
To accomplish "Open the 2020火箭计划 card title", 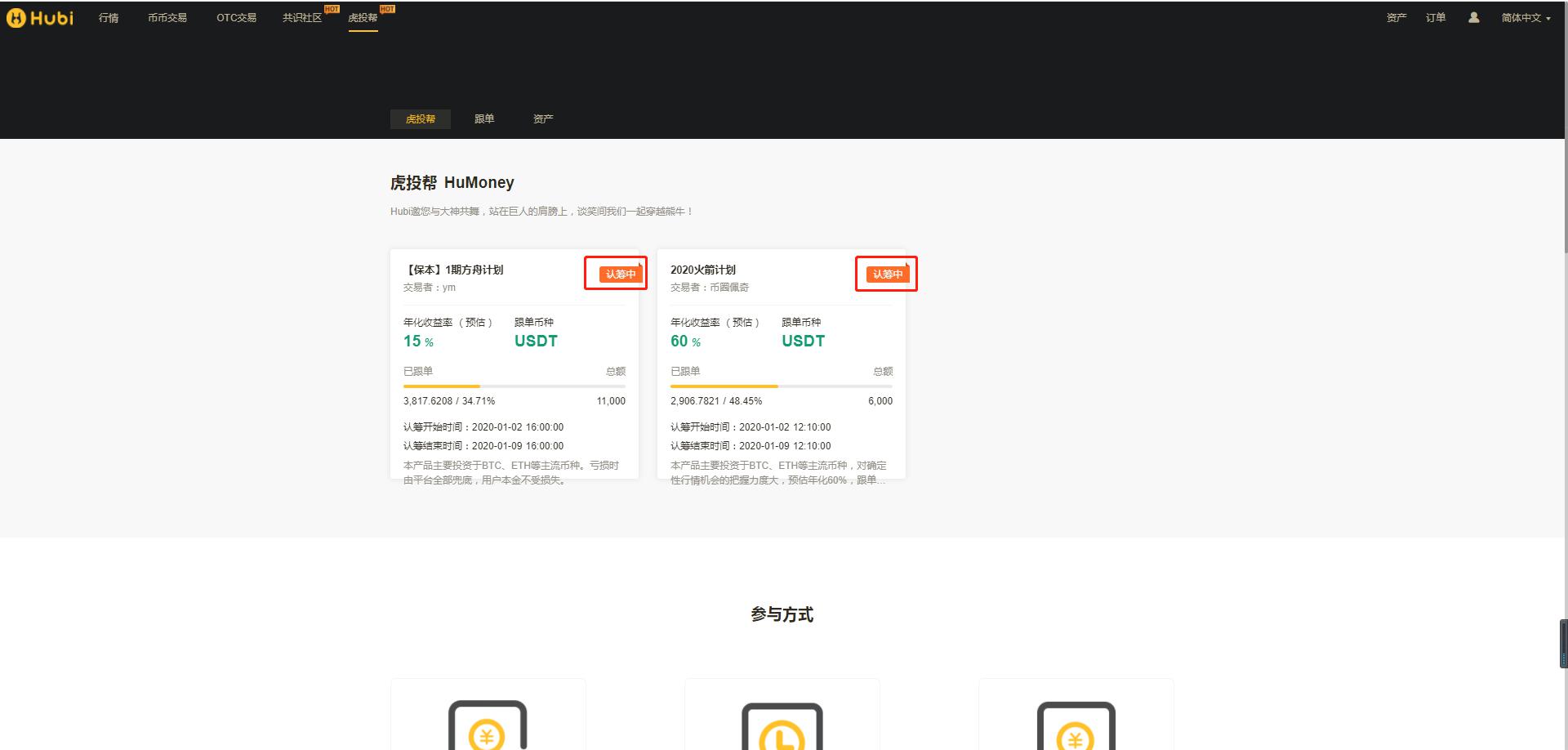I will pos(703,270).
